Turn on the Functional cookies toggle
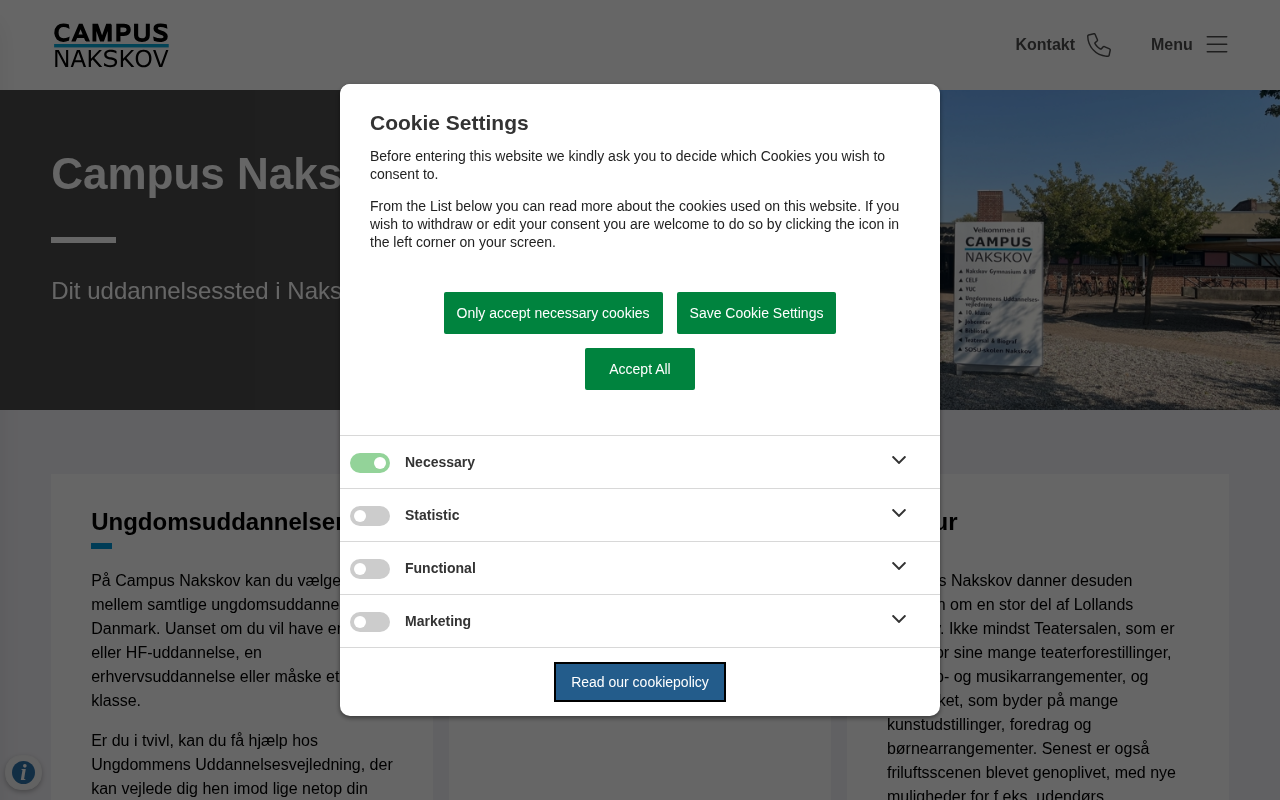This screenshot has height=800, width=1280. (370, 569)
